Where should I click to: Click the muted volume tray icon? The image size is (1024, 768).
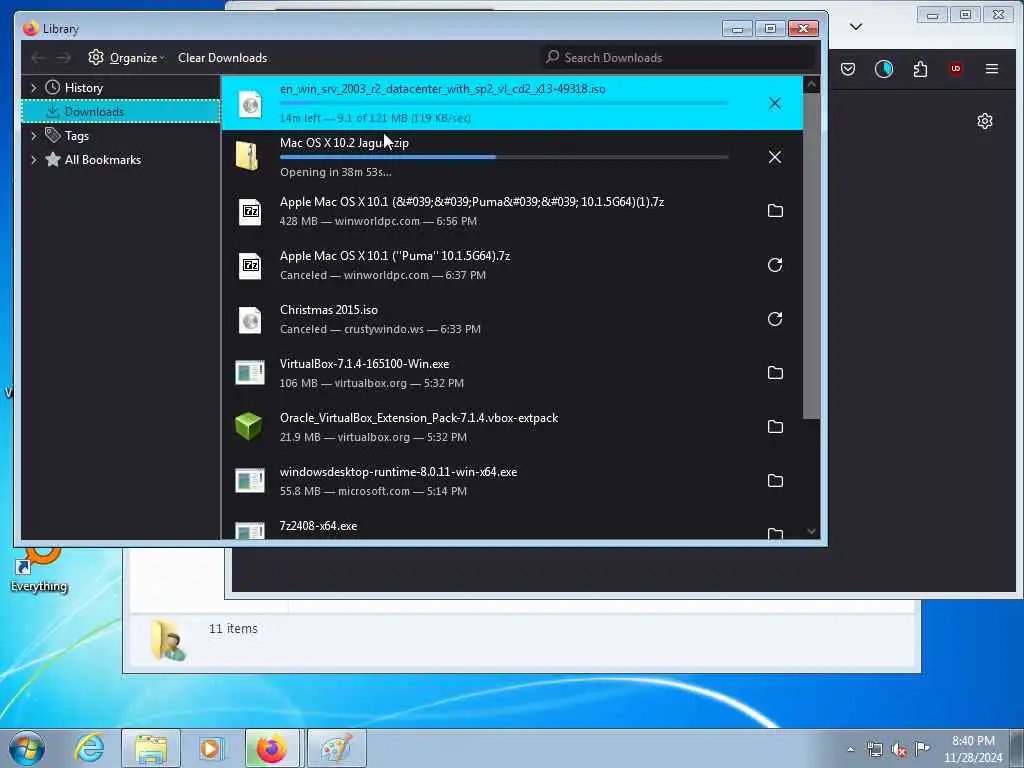[899, 750]
